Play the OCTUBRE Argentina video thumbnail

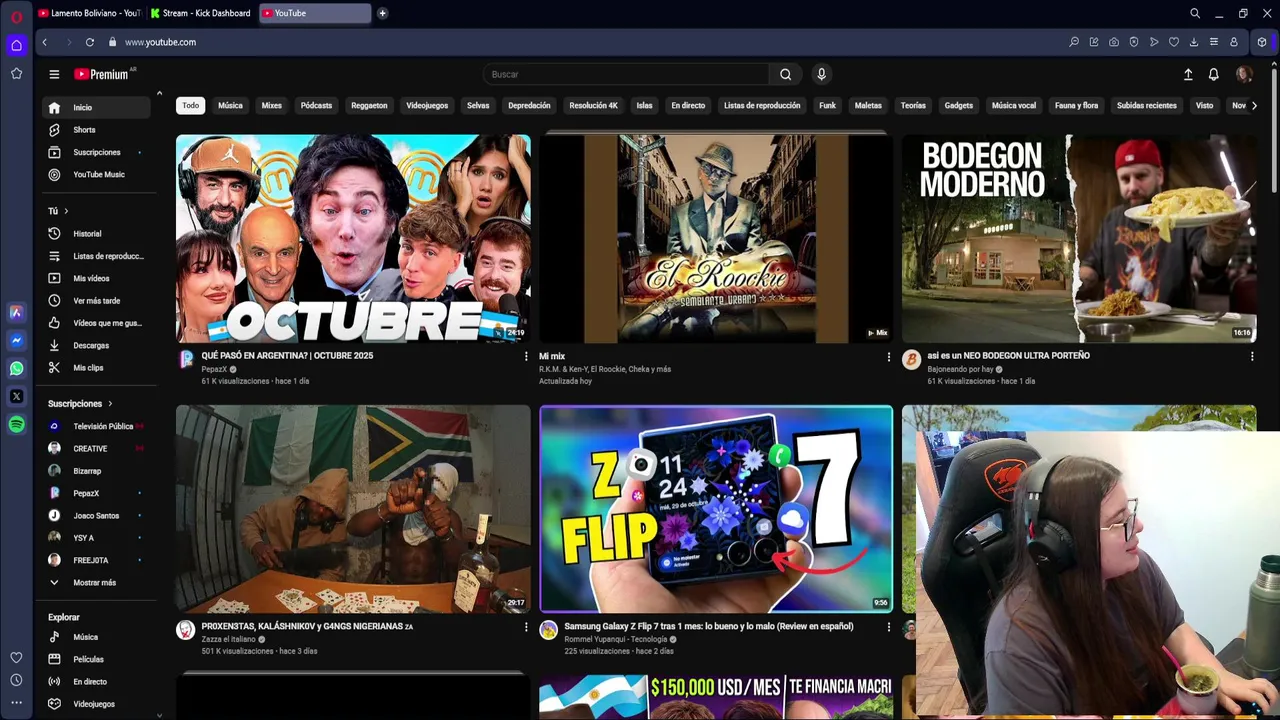click(353, 239)
